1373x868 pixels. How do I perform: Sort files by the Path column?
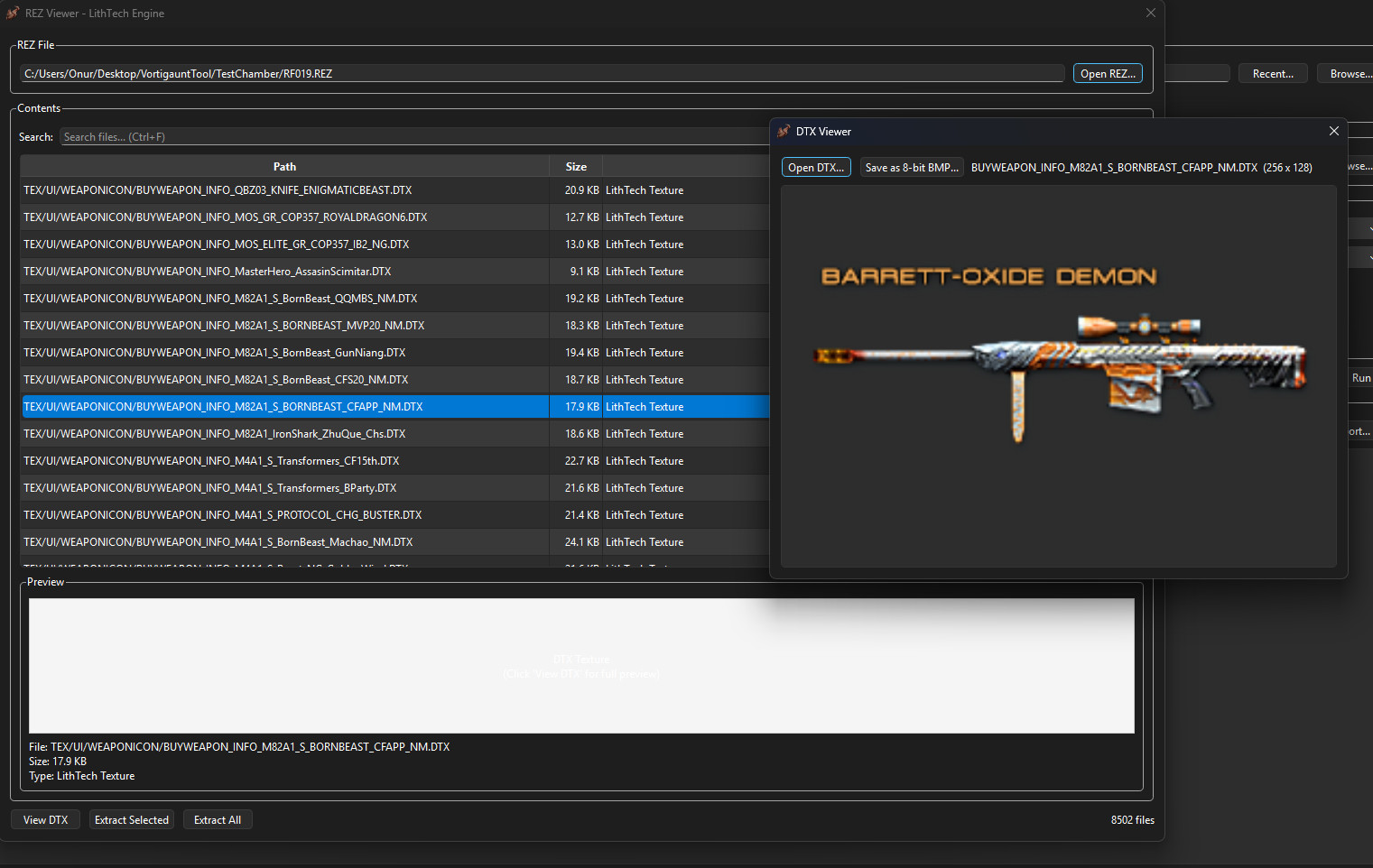click(x=284, y=166)
